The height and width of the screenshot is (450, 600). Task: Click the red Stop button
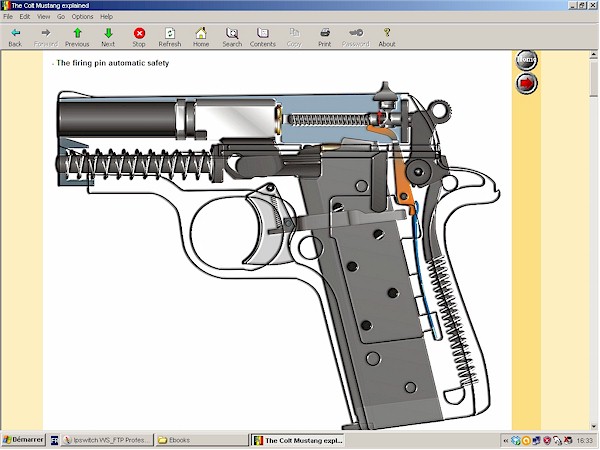(x=139, y=38)
